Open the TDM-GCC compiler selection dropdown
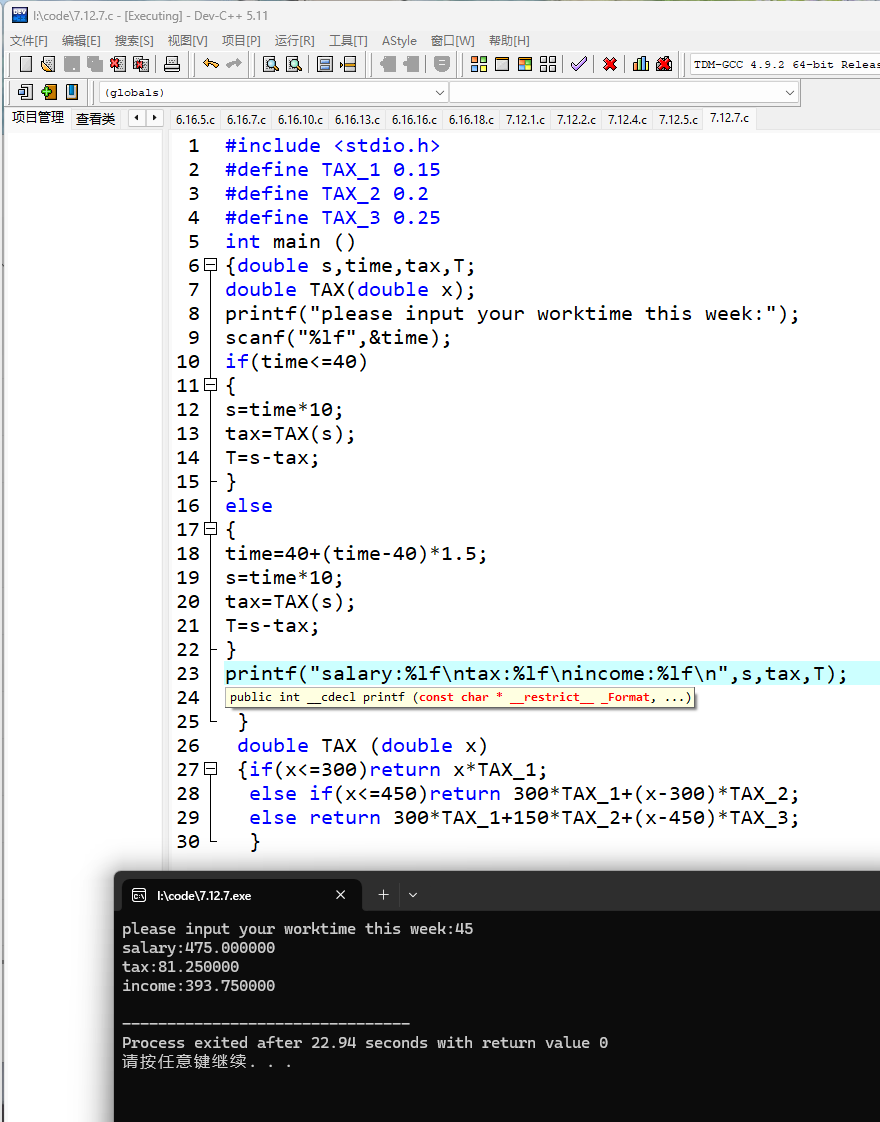This screenshot has height=1122, width=880. point(785,64)
